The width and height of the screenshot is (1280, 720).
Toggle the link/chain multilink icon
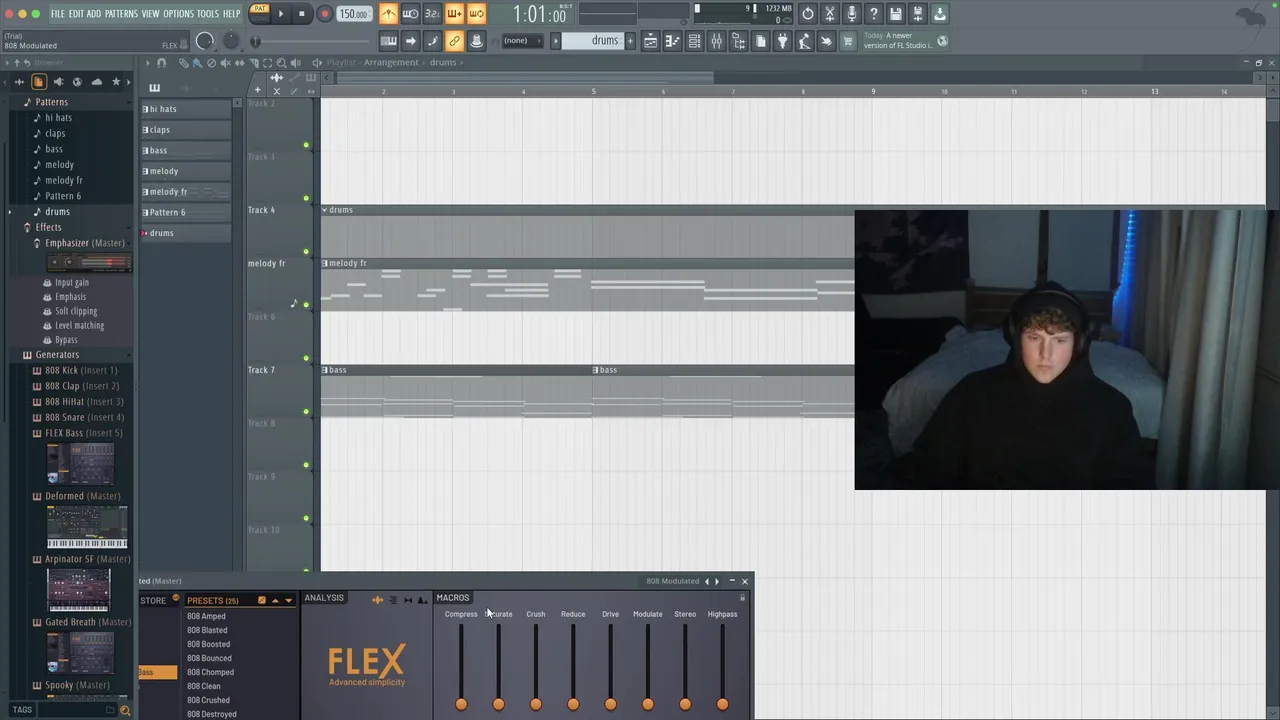454,41
